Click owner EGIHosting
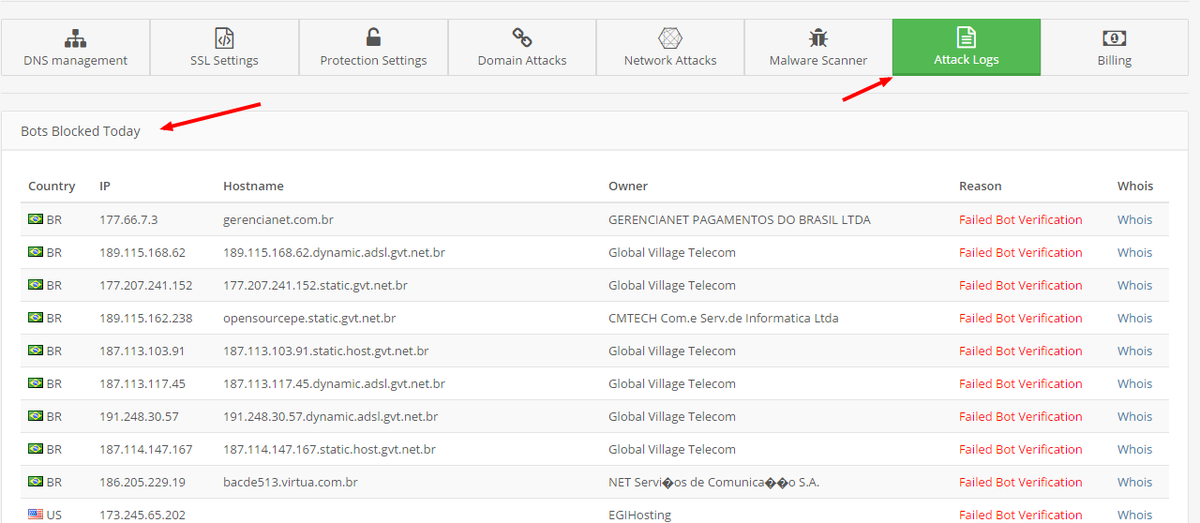Viewport: 1200px width, 523px height. click(x=640, y=515)
